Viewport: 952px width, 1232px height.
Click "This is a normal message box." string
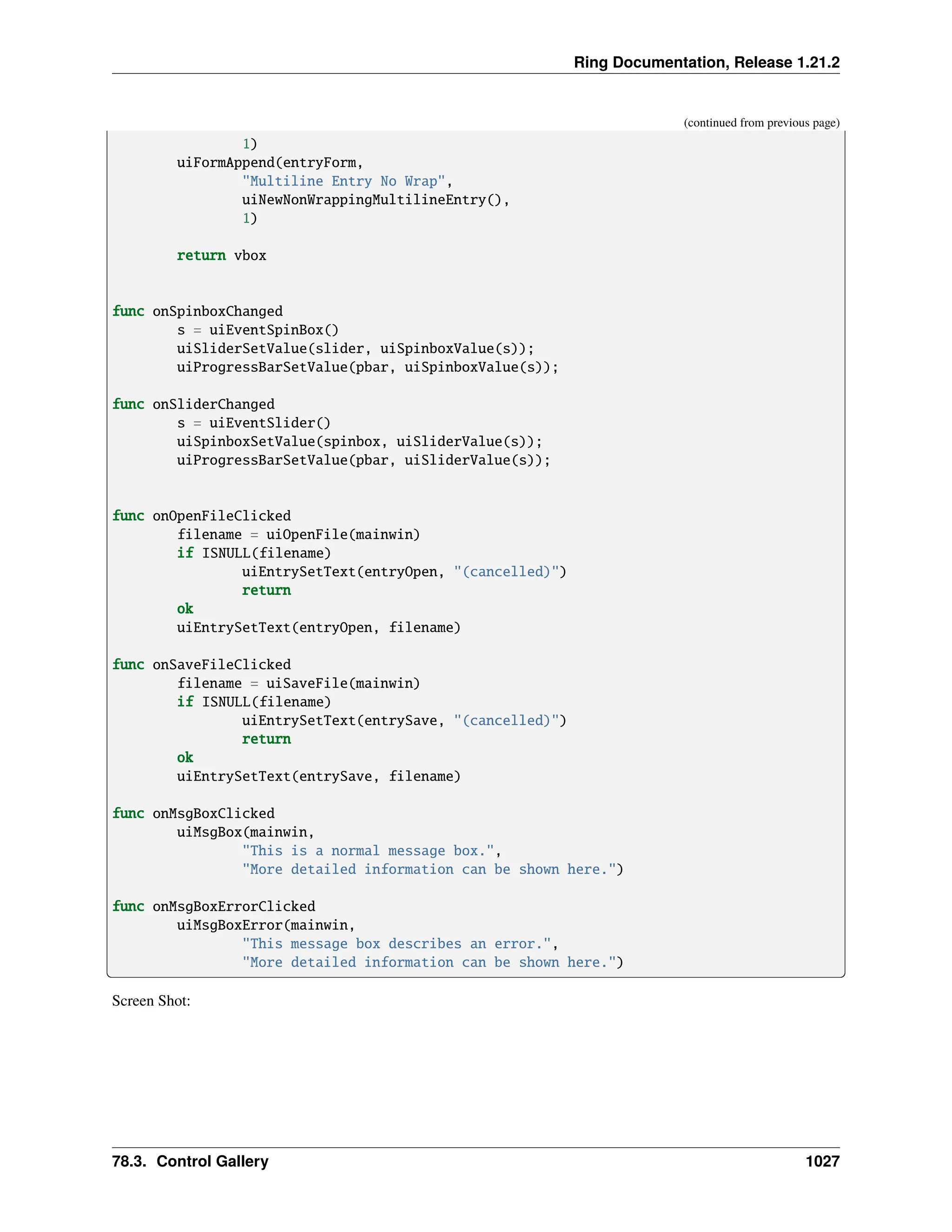[368, 851]
